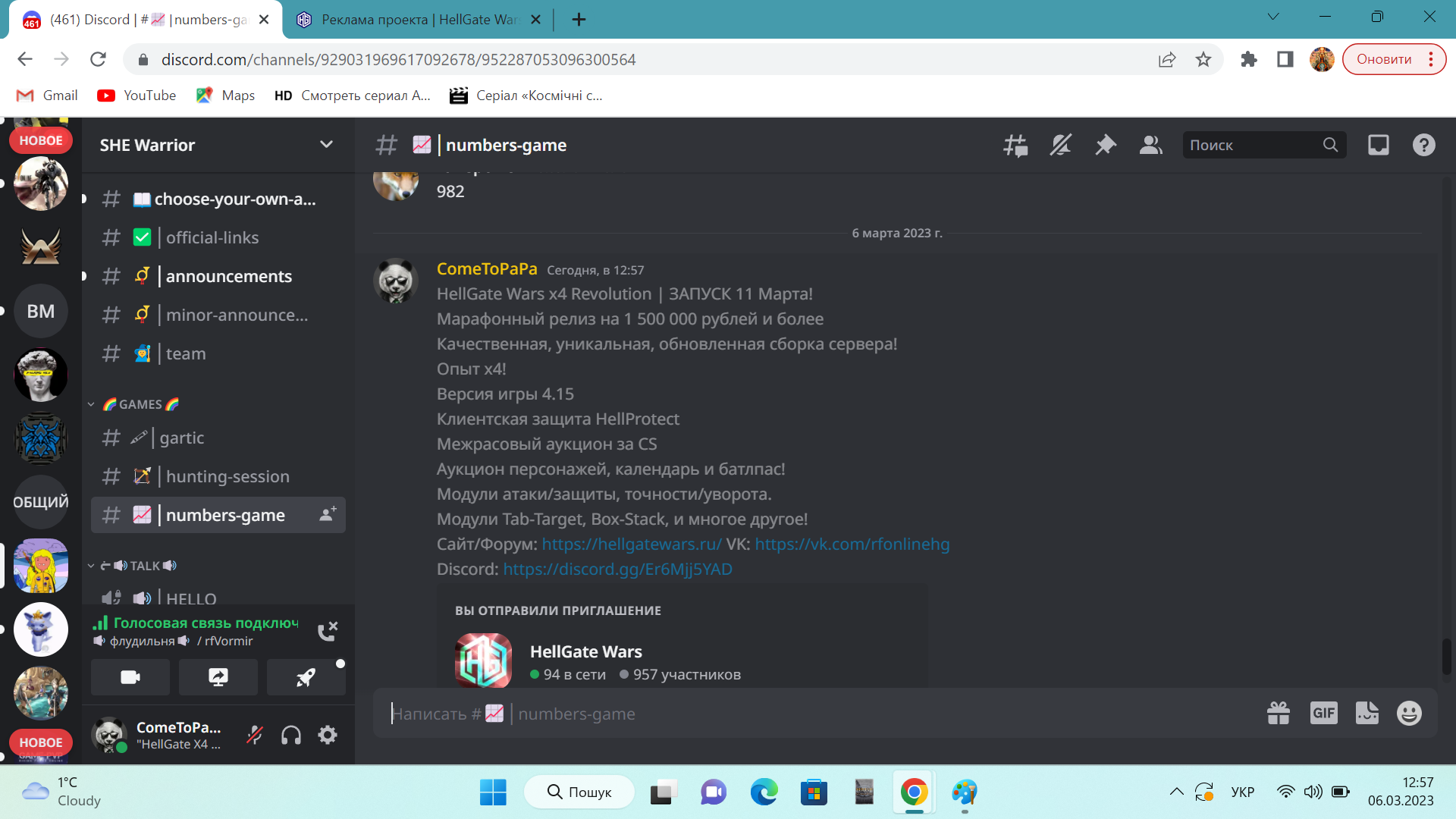
Task: Expand SHE Warrior server dropdown
Action: click(326, 145)
